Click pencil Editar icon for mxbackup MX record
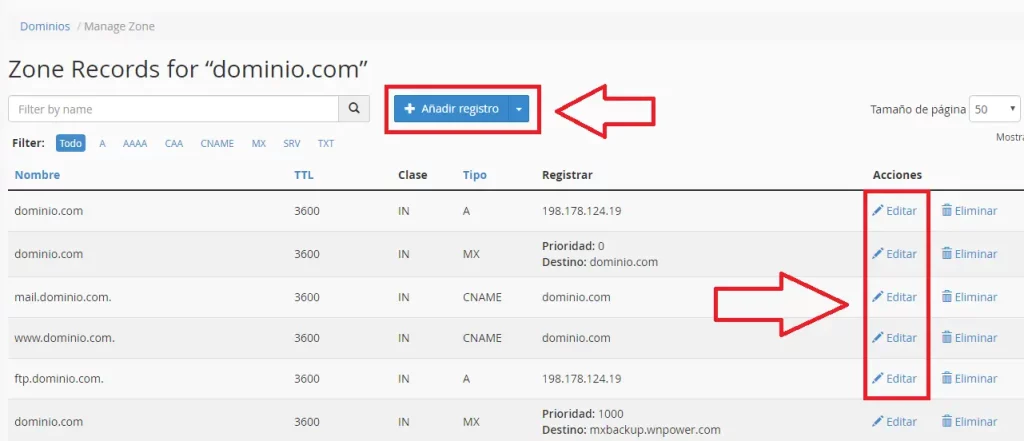Image resolution: width=1024 pixels, height=441 pixels. [878, 421]
